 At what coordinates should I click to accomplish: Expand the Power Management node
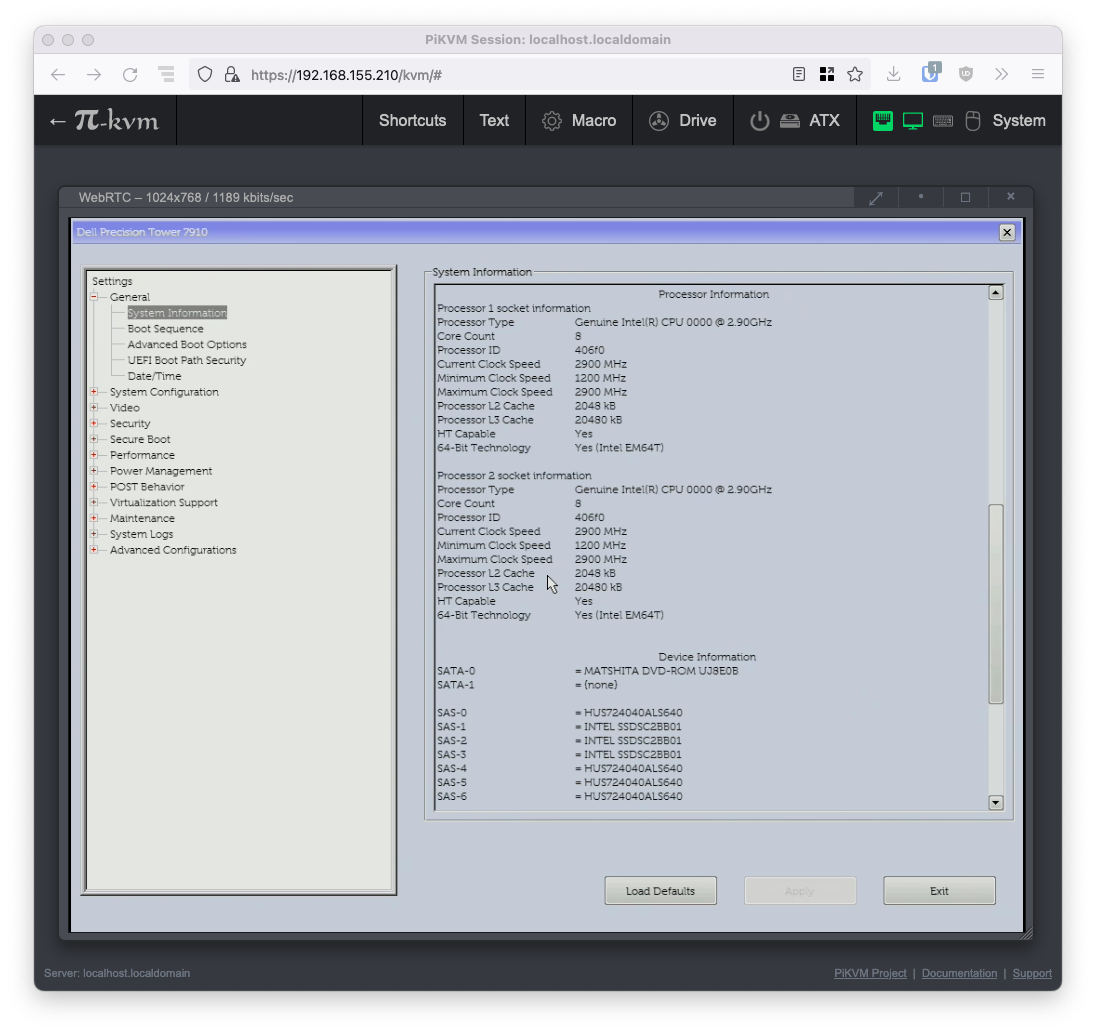point(94,471)
